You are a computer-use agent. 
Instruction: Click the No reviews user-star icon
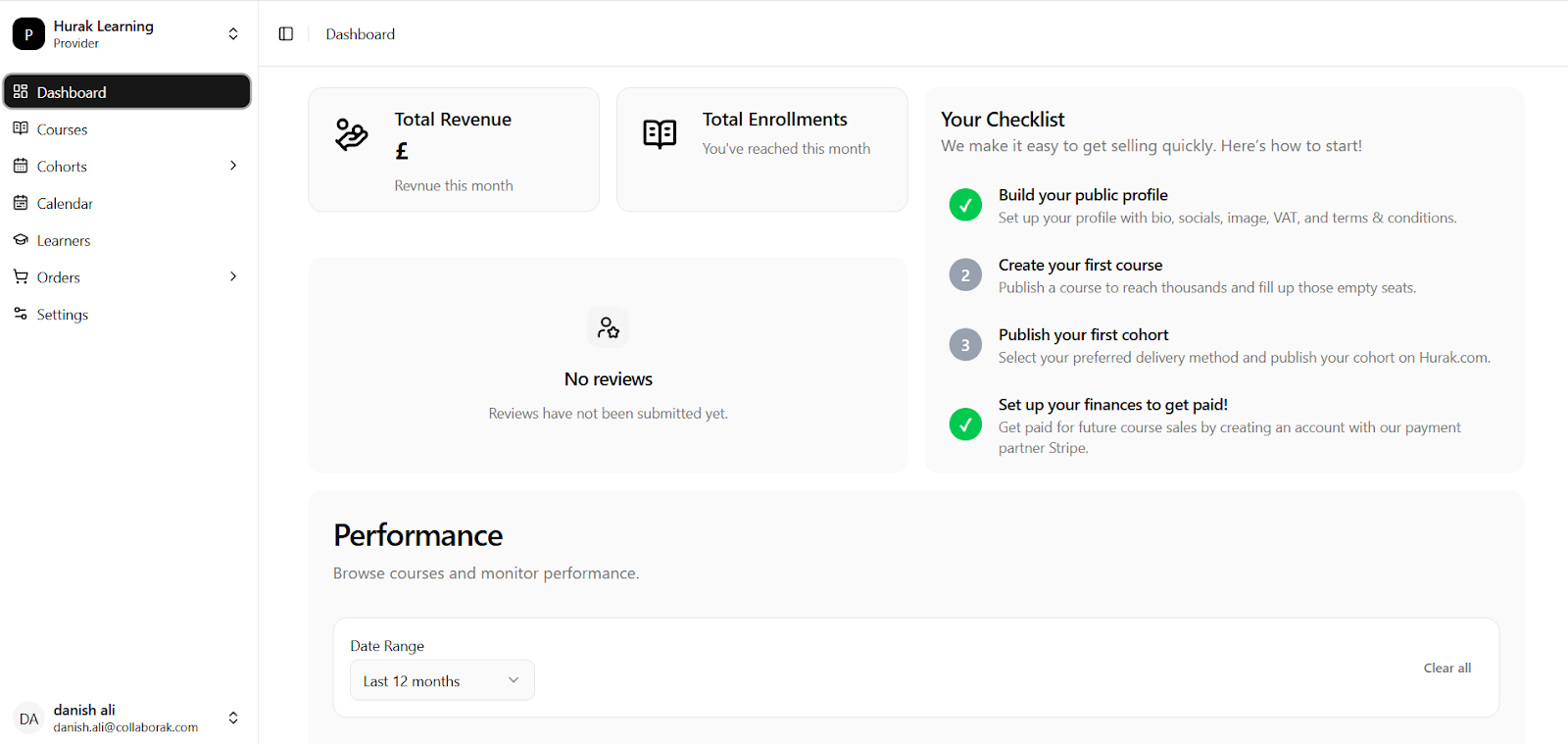coord(608,327)
